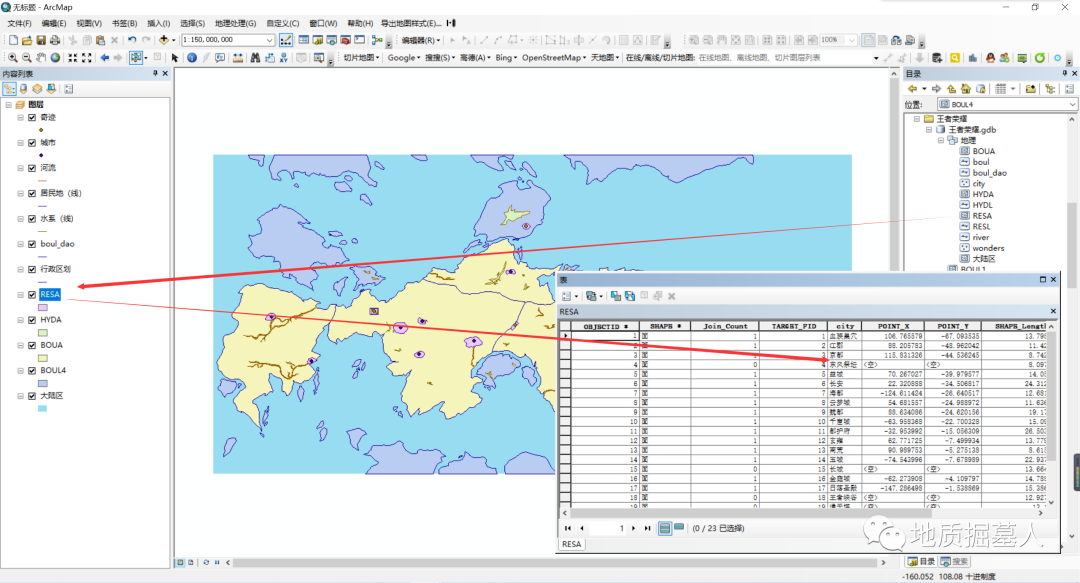Image resolution: width=1080 pixels, height=583 pixels.
Task: Open the 地理处理(G) menu
Action: (x=235, y=23)
